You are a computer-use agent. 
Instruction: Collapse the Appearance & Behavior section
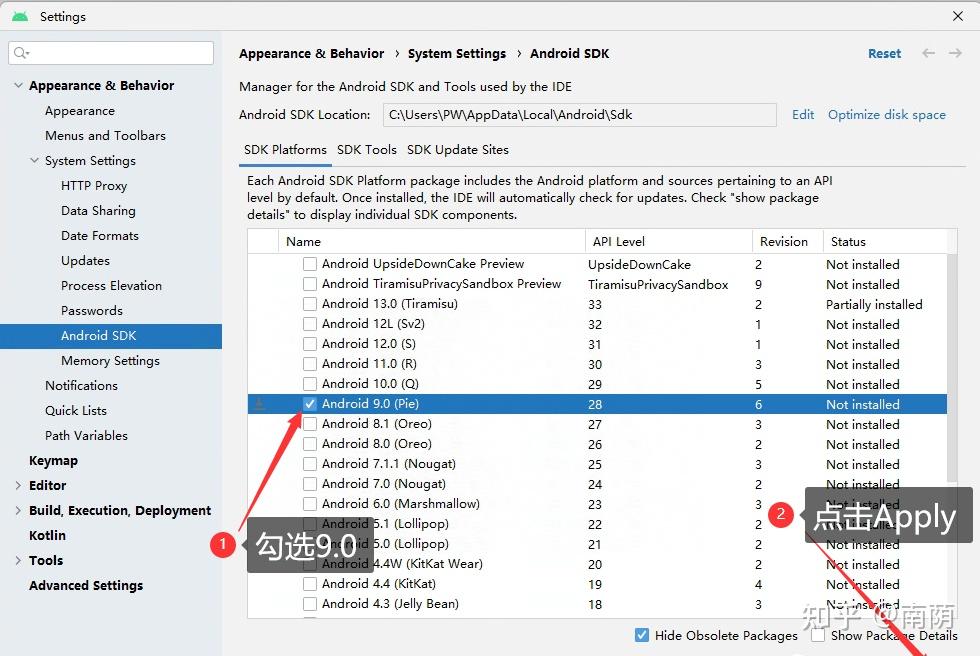click(16, 85)
